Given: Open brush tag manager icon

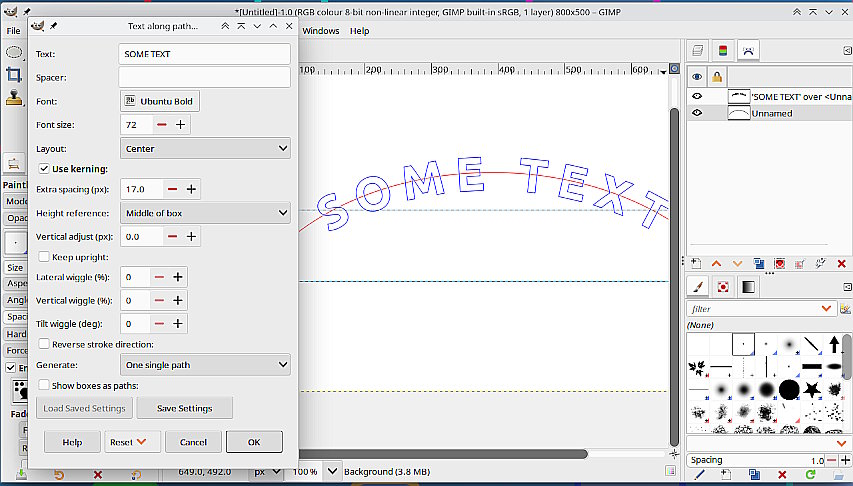Looking at the screenshot, I should [x=845, y=309].
